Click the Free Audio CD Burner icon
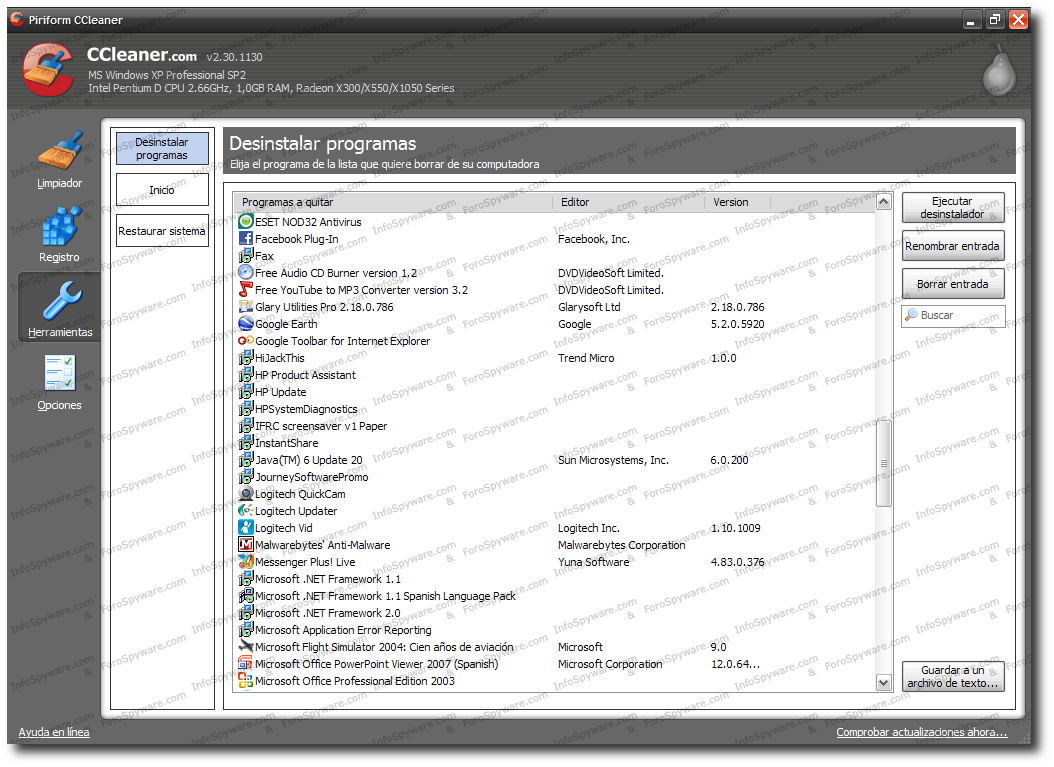The width and height of the screenshot is (1054, 767). tap(246, 272)
